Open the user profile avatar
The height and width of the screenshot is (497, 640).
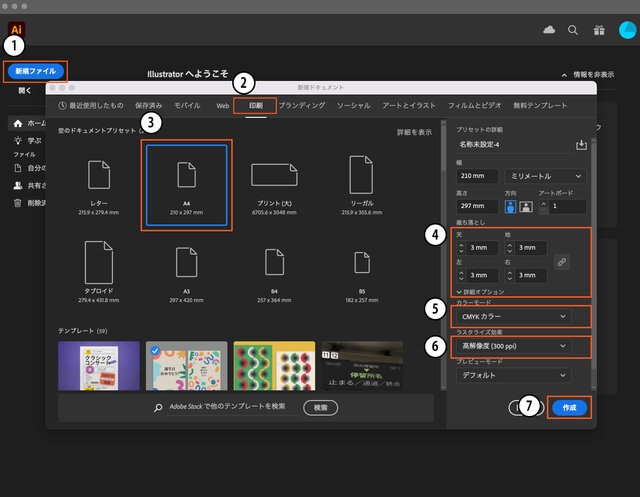(627, 30)
